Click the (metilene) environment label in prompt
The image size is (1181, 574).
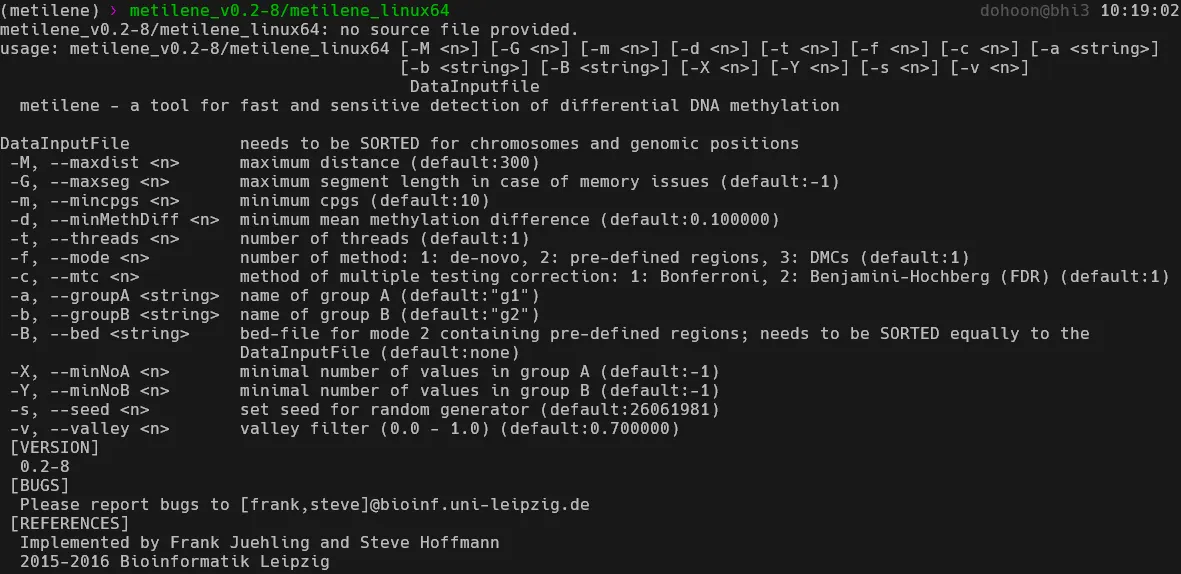pos(50,10)
